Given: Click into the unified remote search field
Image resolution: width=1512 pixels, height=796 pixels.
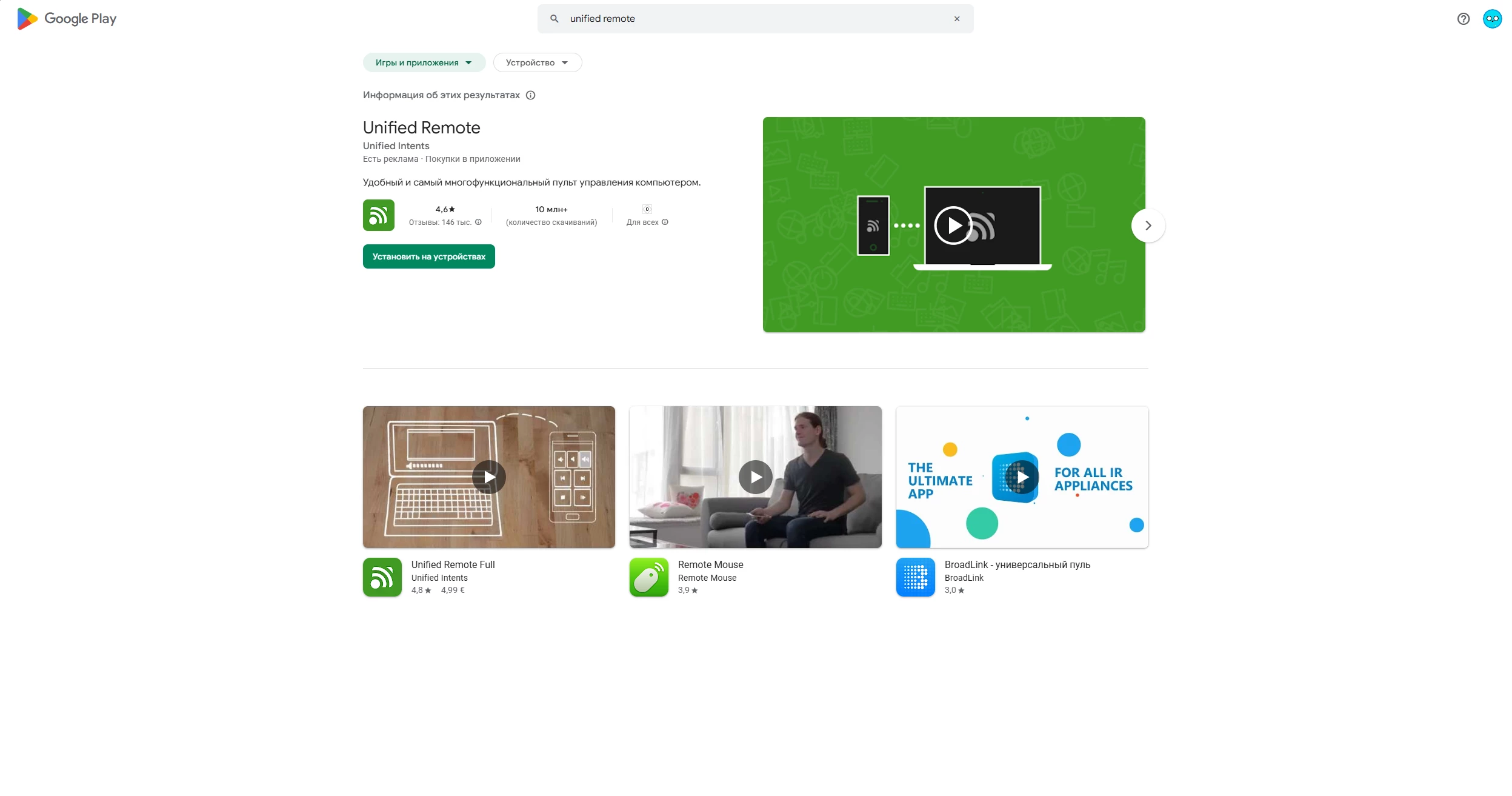Looking at the screenshot, I should tap(751, 19).
